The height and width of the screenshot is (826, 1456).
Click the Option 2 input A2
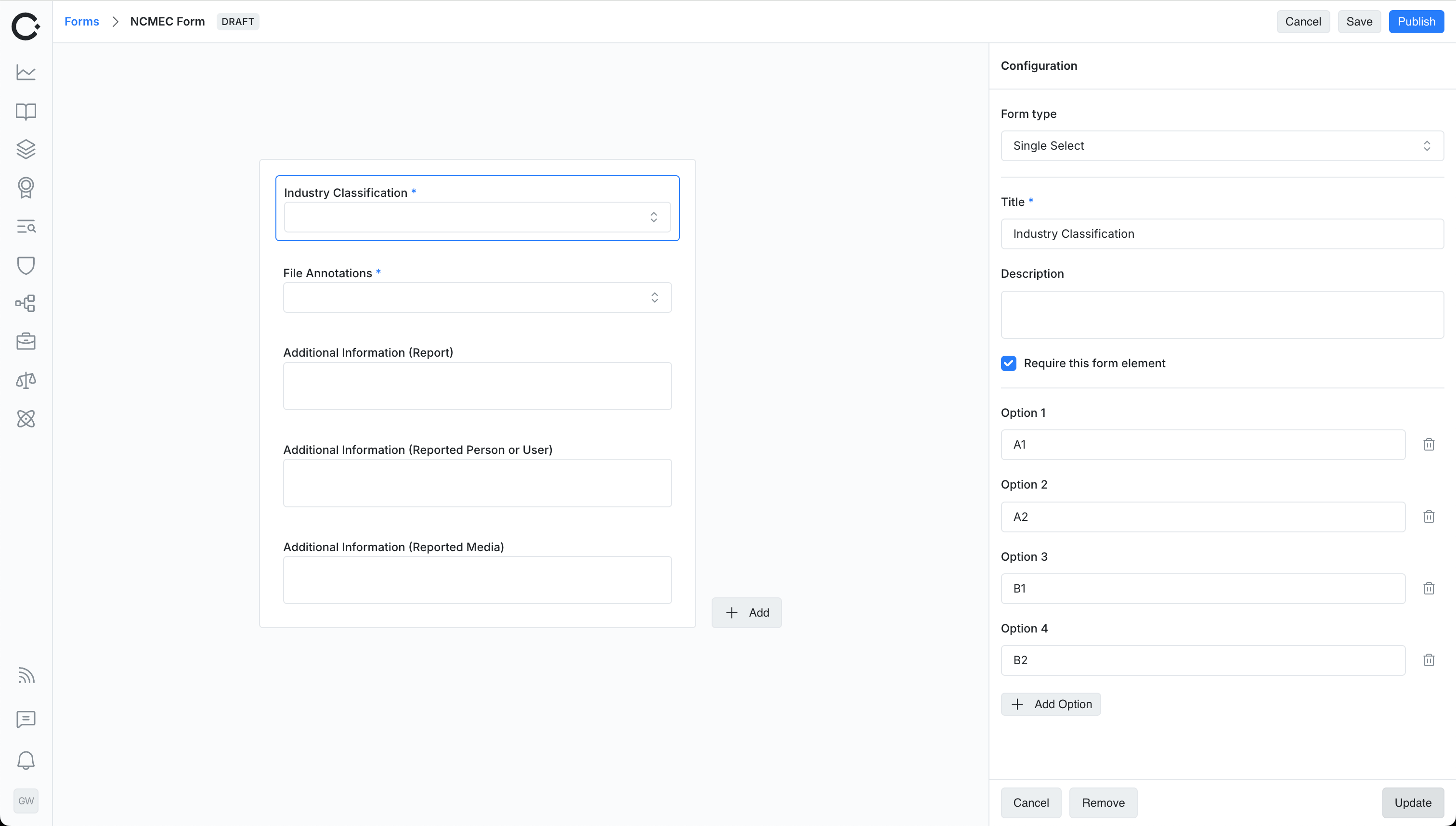(1203, 517)
